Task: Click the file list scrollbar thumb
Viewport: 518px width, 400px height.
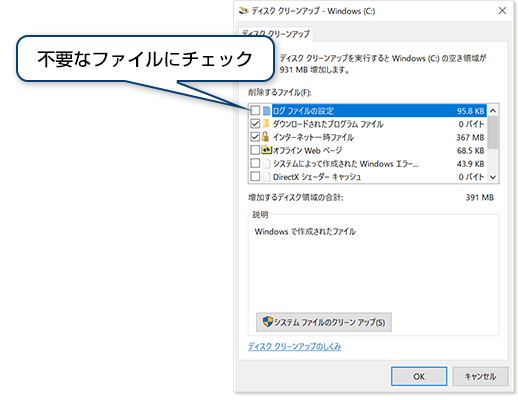Action: [493, 132]
